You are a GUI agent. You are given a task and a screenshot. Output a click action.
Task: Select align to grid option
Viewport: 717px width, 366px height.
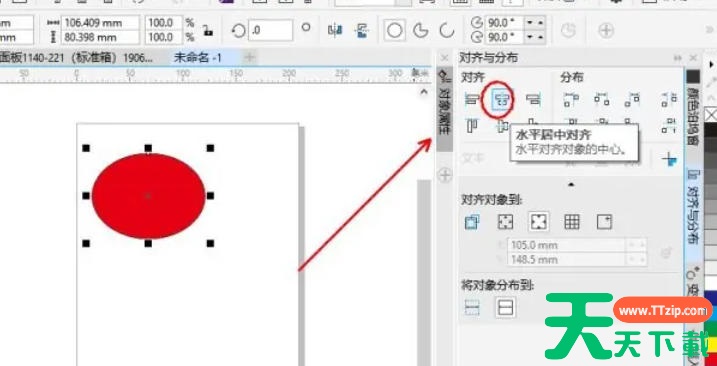(572, 222)
